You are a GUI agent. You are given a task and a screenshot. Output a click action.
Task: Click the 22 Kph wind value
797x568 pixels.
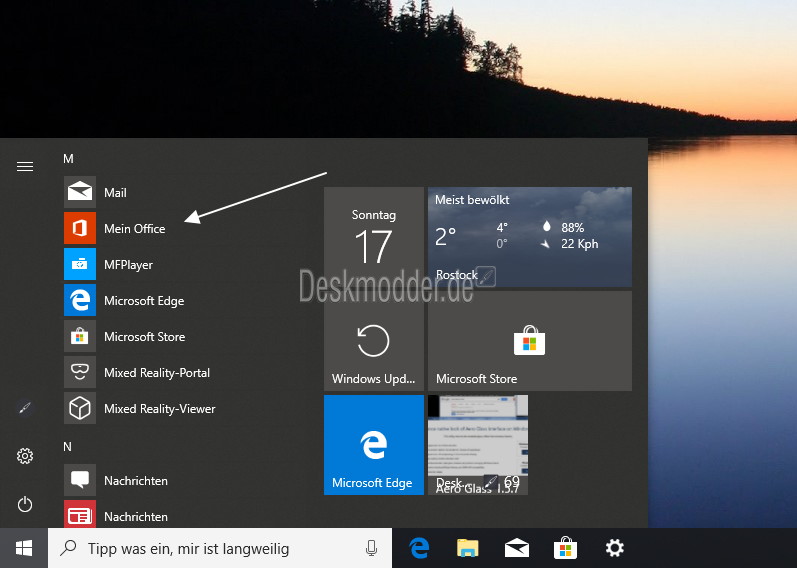pos(579,244)
